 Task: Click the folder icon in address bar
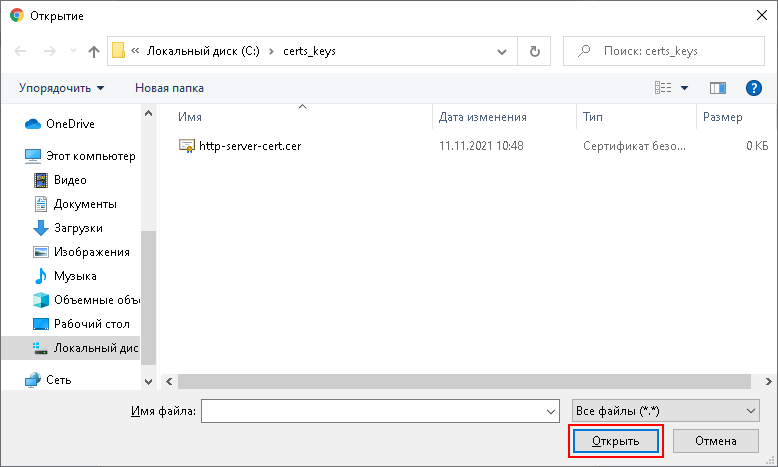click(x=118, y=51)
